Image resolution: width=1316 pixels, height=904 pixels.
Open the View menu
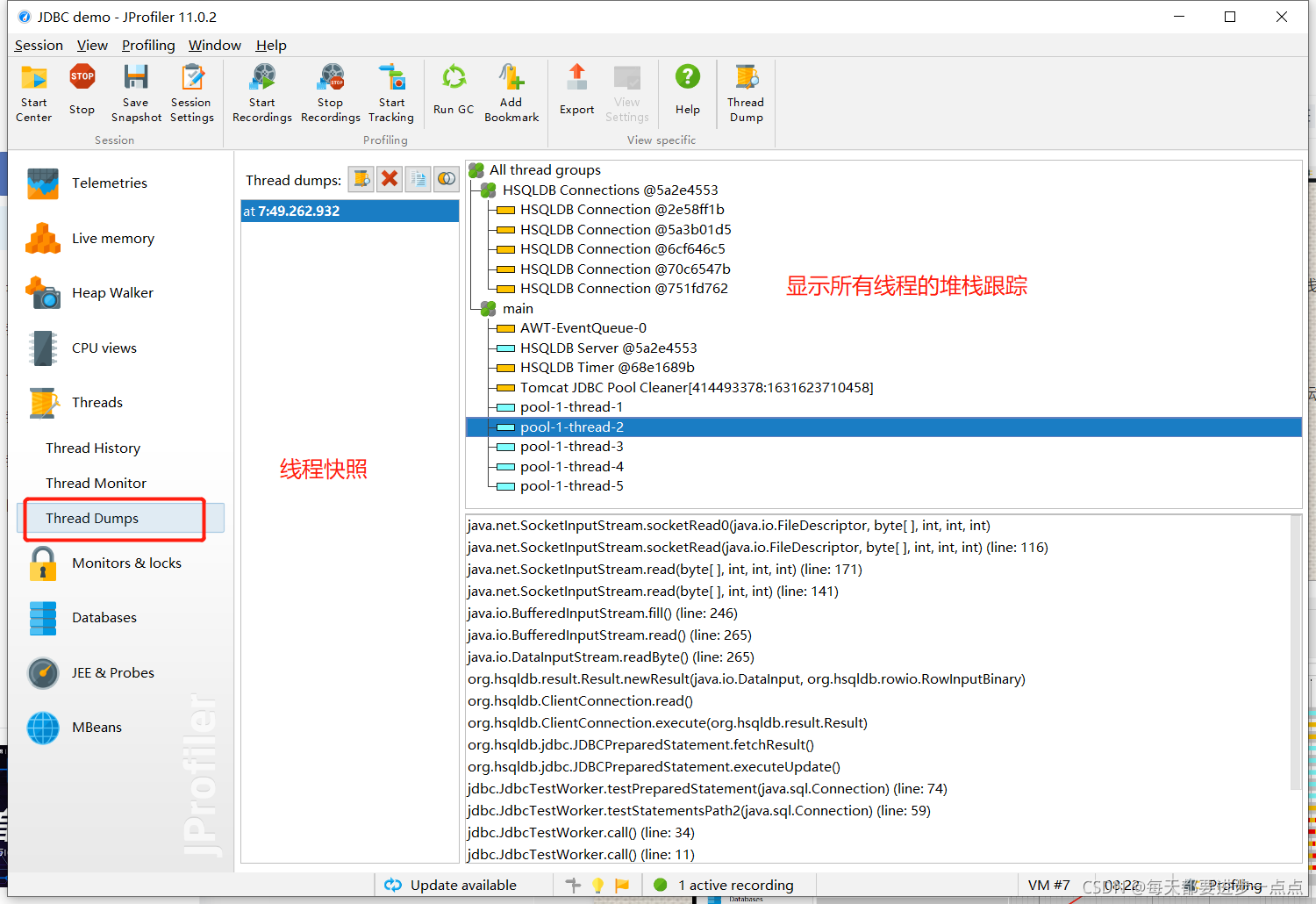[92, 46]
